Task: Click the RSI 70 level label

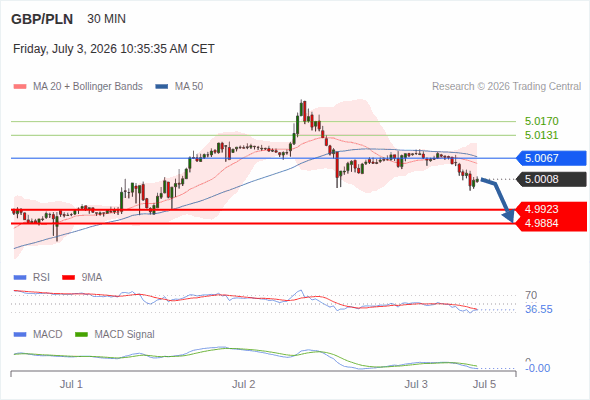Action: [x=531, y=295]
